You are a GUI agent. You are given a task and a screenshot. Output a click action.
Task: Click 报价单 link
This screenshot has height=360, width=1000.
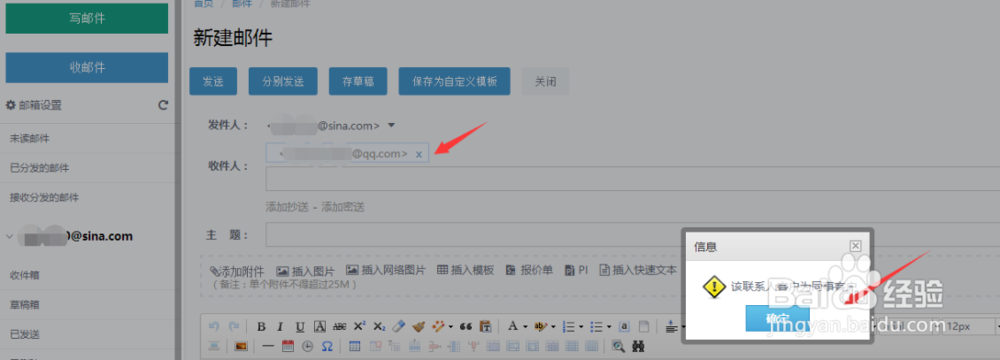(529, 271)
